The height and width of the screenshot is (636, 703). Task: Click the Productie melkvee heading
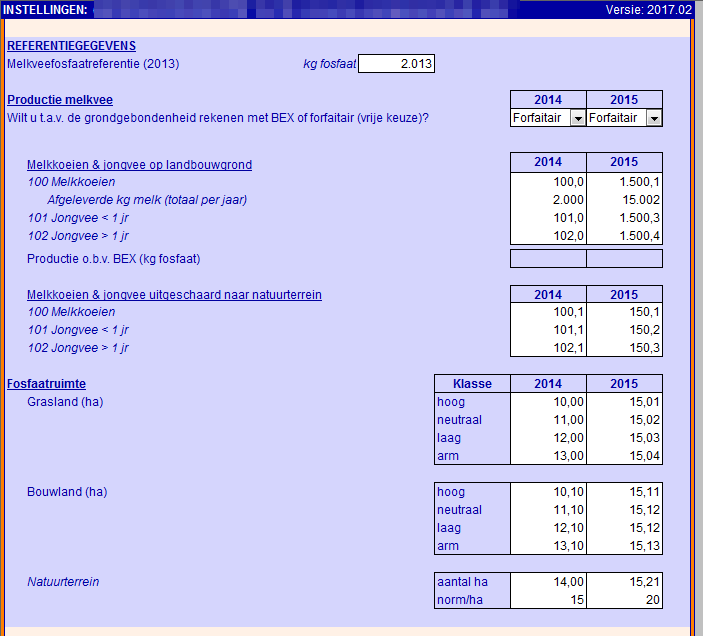60,100
